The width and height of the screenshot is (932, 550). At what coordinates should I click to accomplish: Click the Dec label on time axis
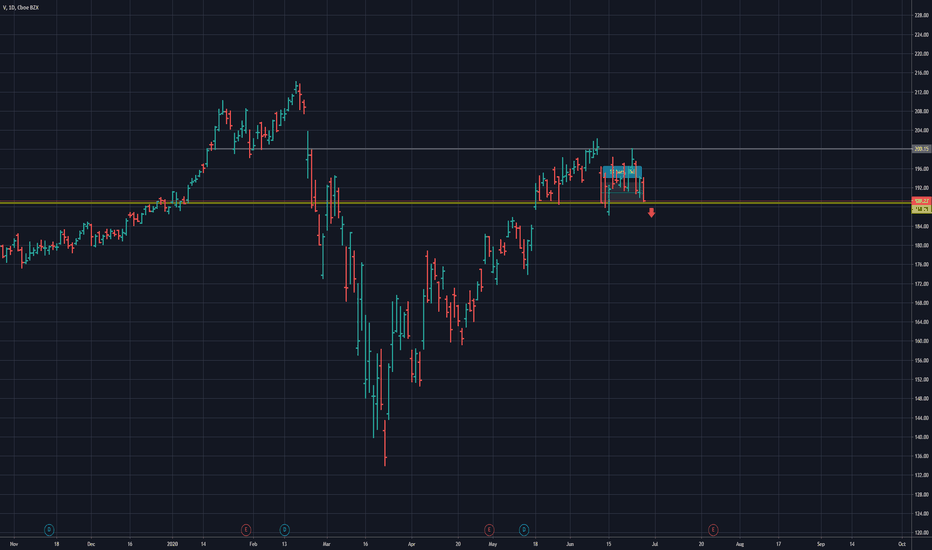91,544
